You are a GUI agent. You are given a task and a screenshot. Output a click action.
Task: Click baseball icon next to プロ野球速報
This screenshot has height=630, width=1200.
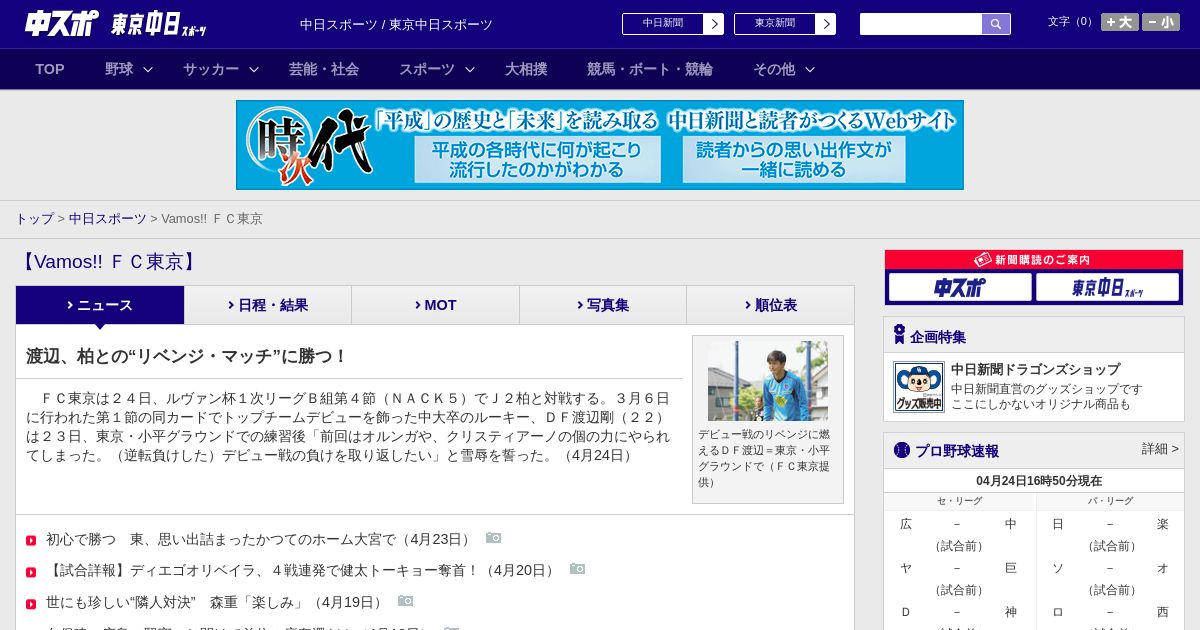pyautogui.click(x=902, y=450)
